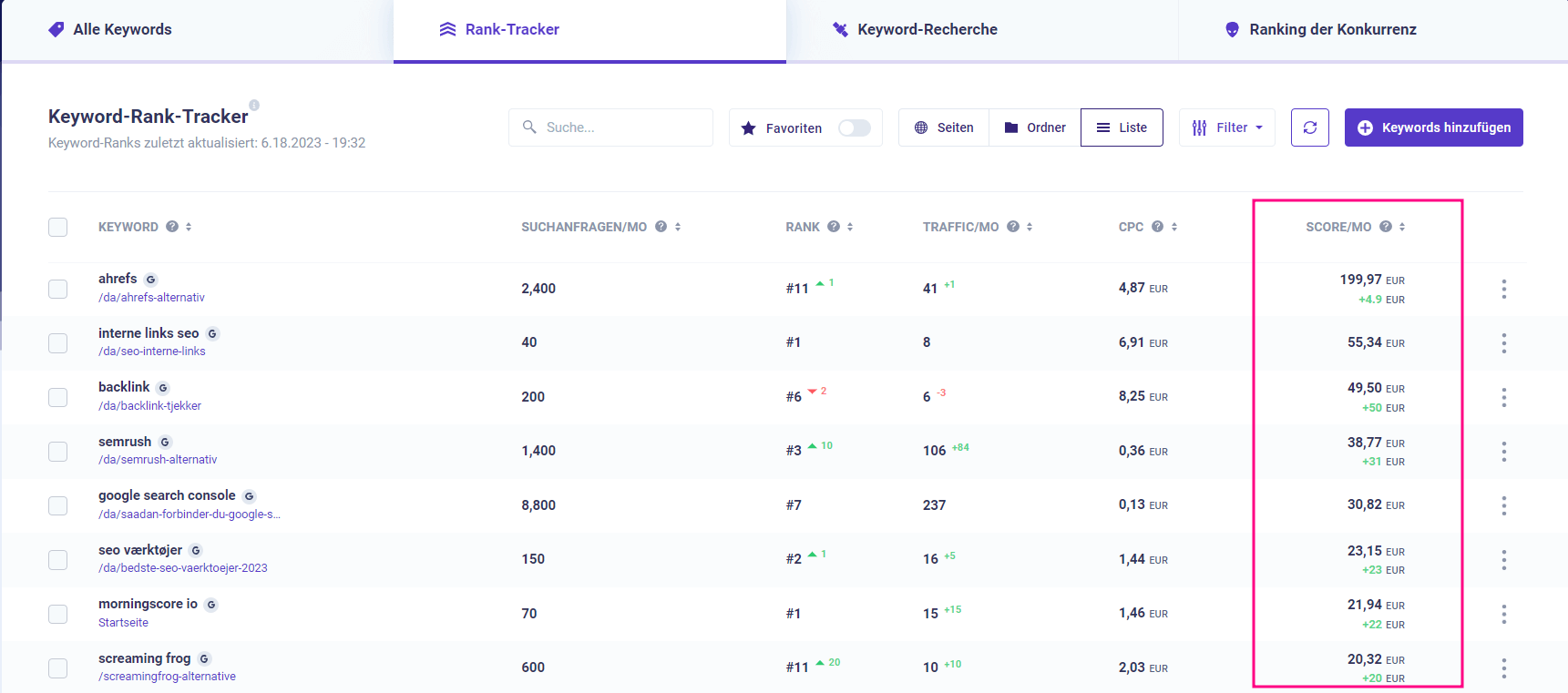This screenshot has width=1568, height=693.
Task: Click Google icon next to morningscore io
Action: 211,605
